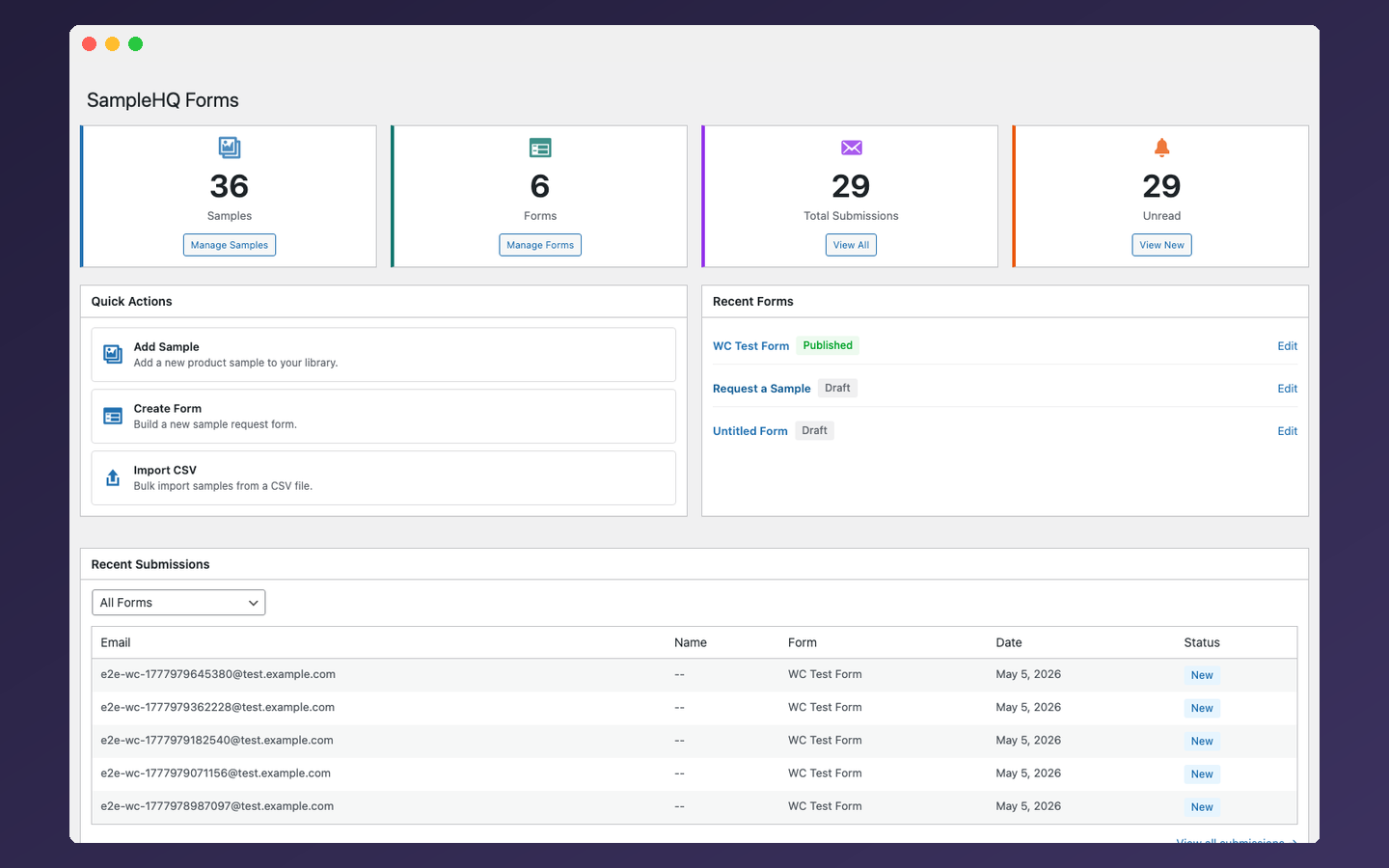Click the Form column header

[803, 642]
